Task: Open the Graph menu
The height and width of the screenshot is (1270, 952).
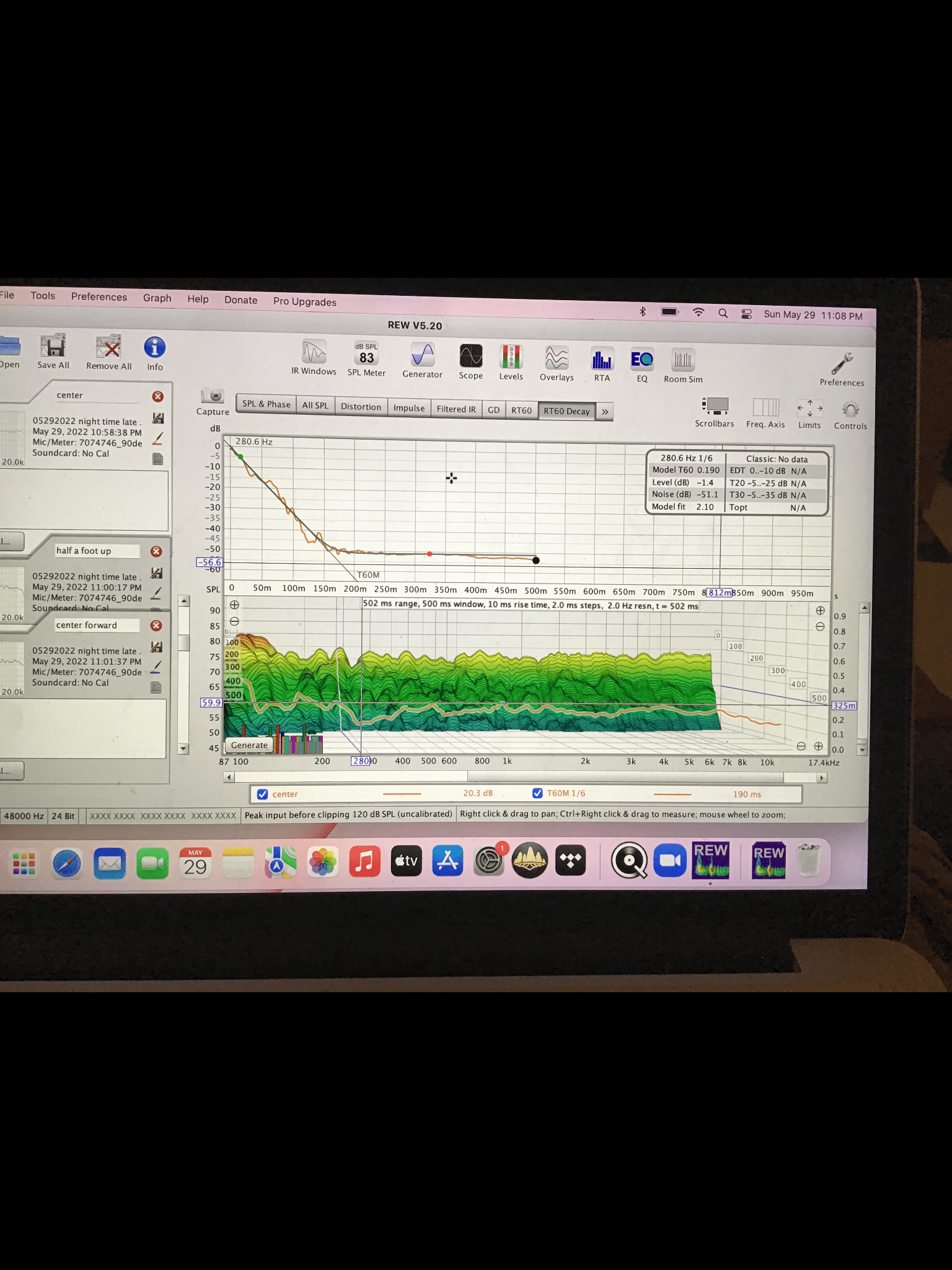Action: tap(157, 298)
